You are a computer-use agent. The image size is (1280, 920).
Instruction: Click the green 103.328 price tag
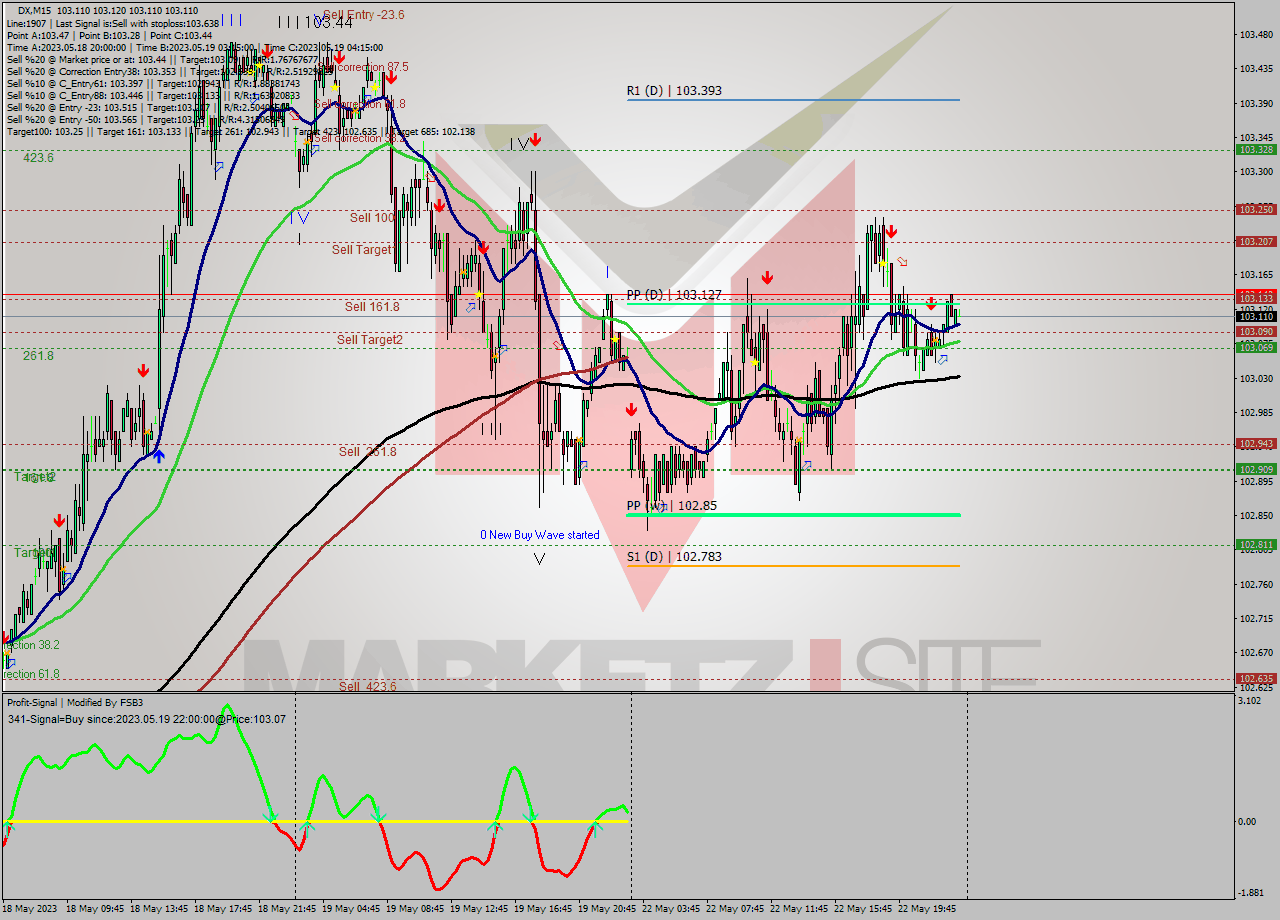[x=1256, y=149]
